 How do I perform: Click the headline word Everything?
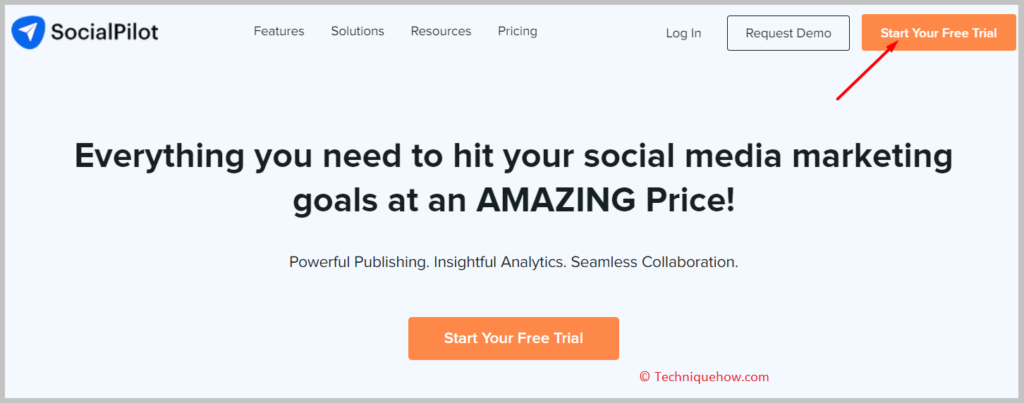(159, 158)
